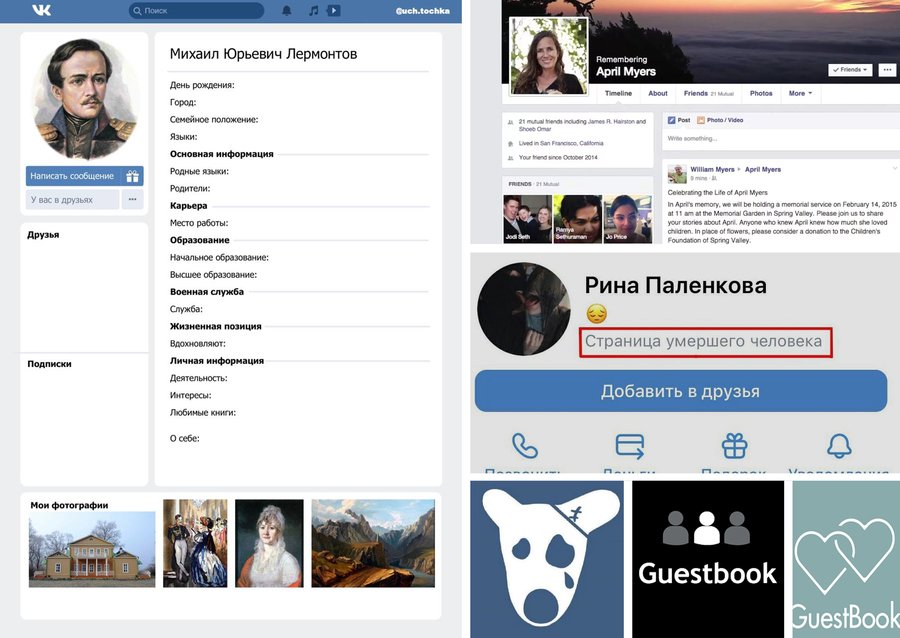Screen dimensions: 900x638
Task: Click the phone call icon
Action: point(525,446)
